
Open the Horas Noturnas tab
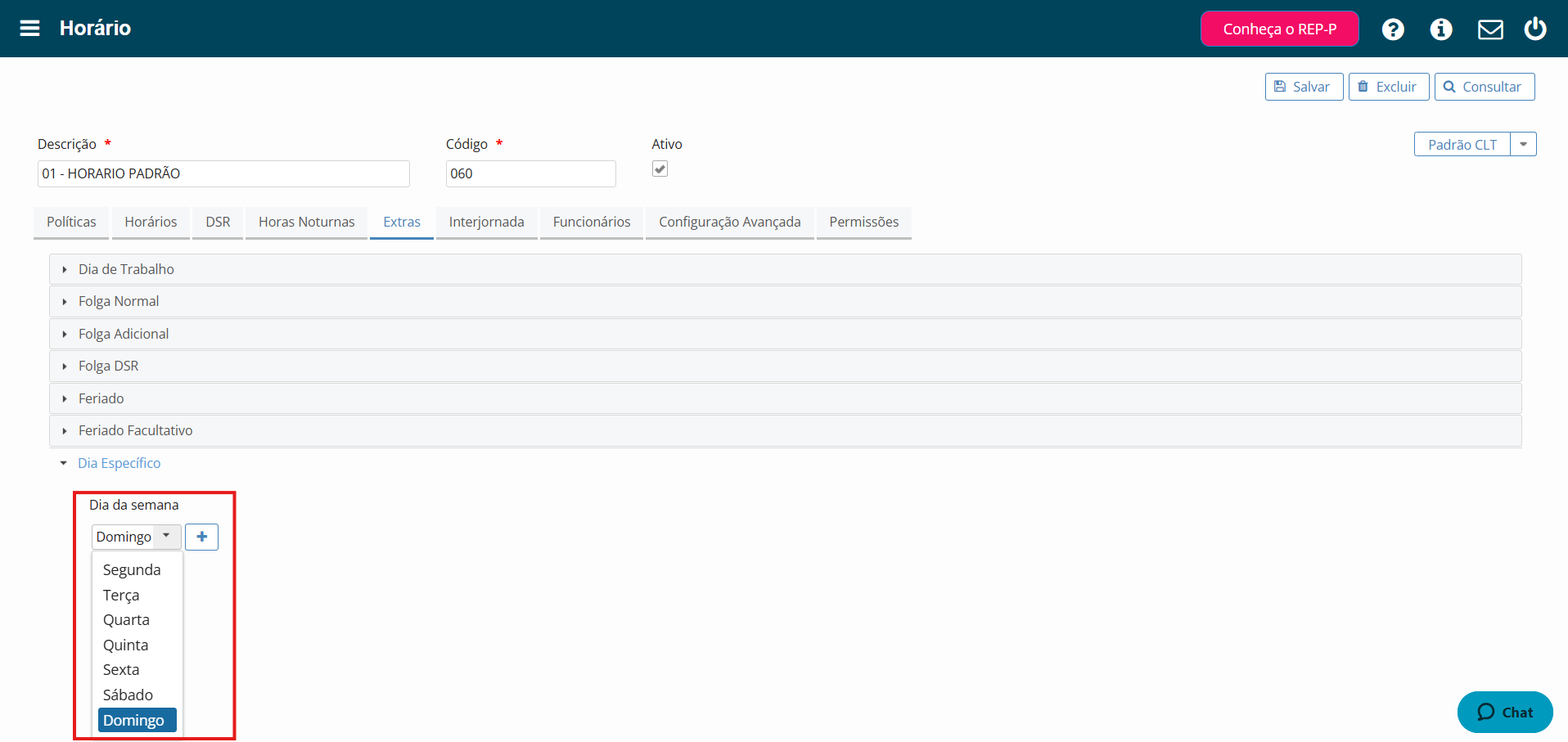pos(307,222)
